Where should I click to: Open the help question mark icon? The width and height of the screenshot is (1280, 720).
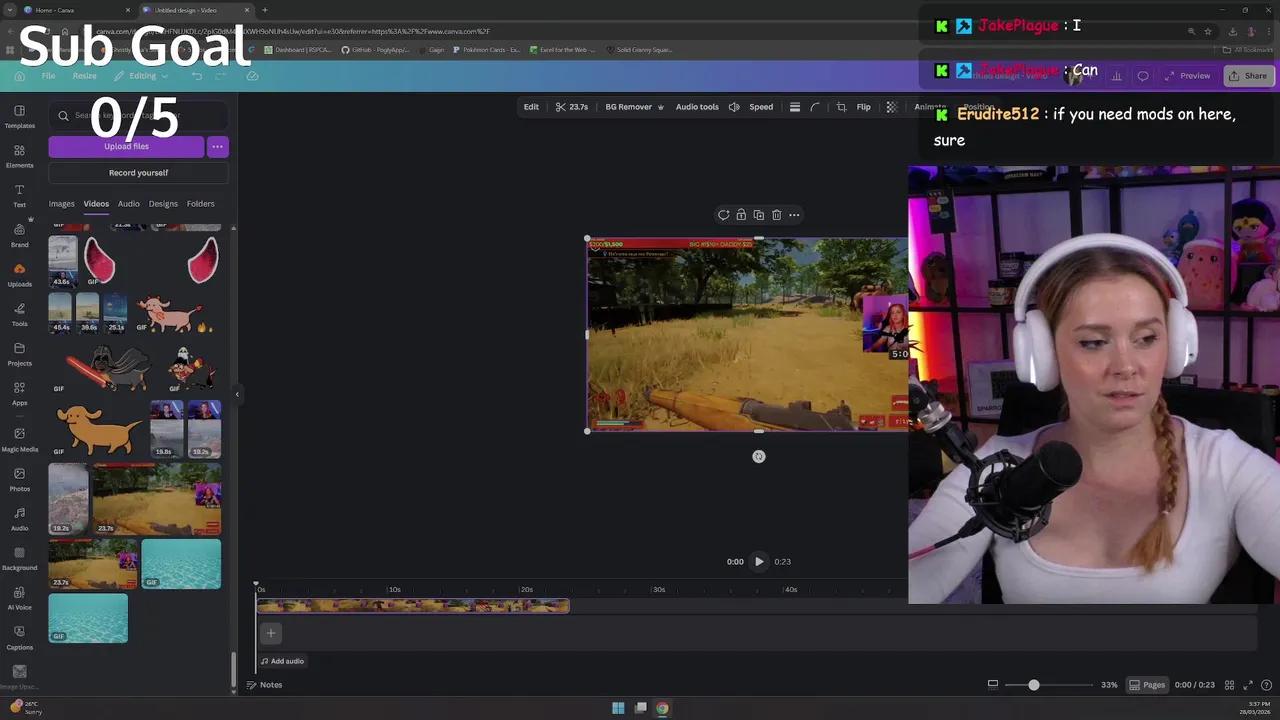click(x=1266, y=685)
